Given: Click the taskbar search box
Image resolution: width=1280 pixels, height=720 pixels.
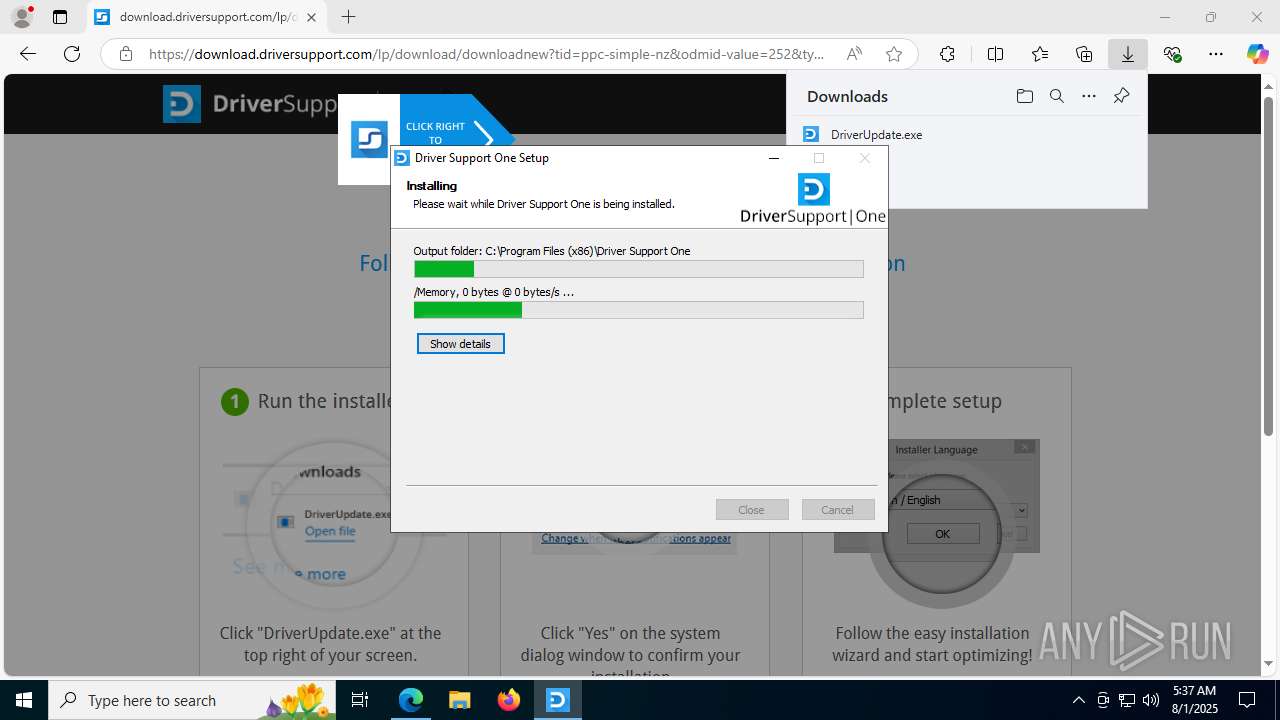Looking at the screenshot, I should pos(194,700).
